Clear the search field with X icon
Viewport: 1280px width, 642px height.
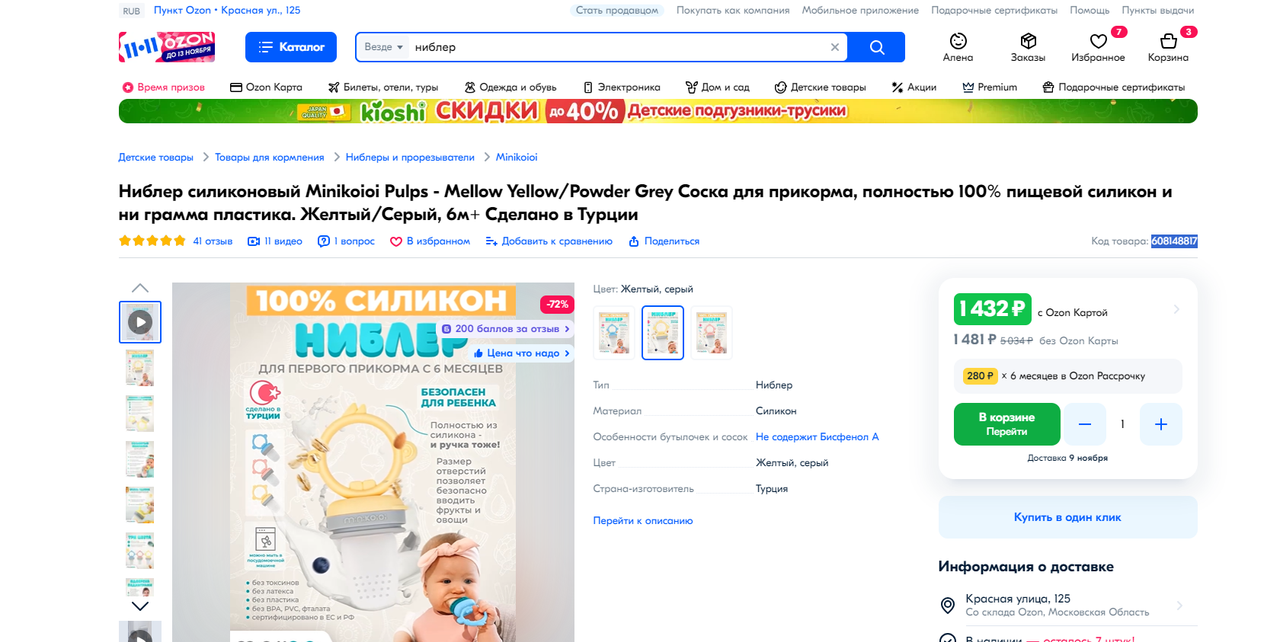pos(835,47)
